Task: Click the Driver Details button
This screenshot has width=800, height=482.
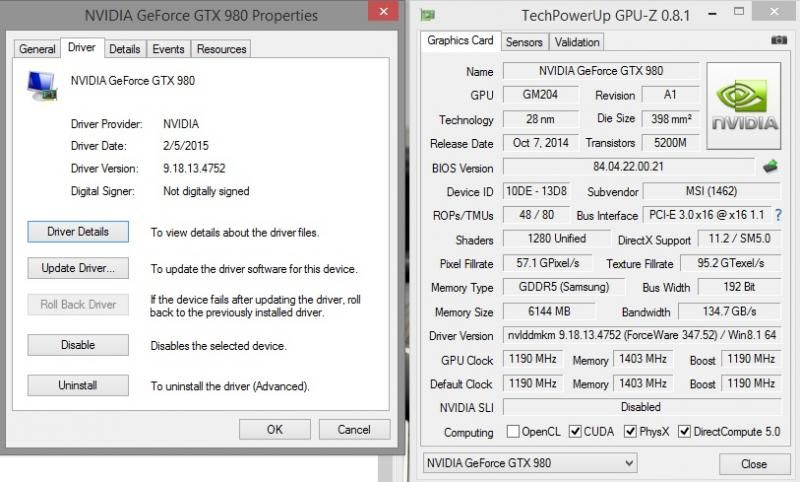Action: pyautogui.click(x=78, y=232)
